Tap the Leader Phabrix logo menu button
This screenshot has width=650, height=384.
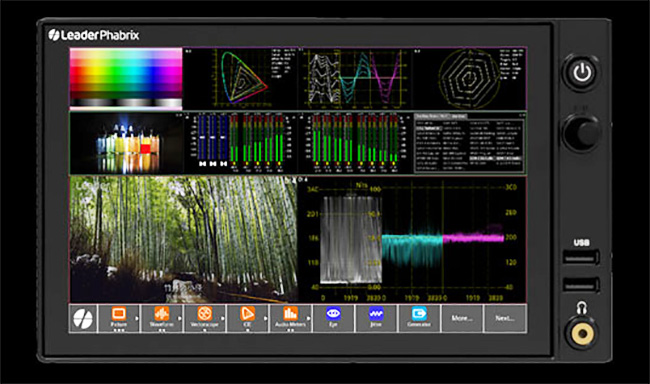pos(83,318)
